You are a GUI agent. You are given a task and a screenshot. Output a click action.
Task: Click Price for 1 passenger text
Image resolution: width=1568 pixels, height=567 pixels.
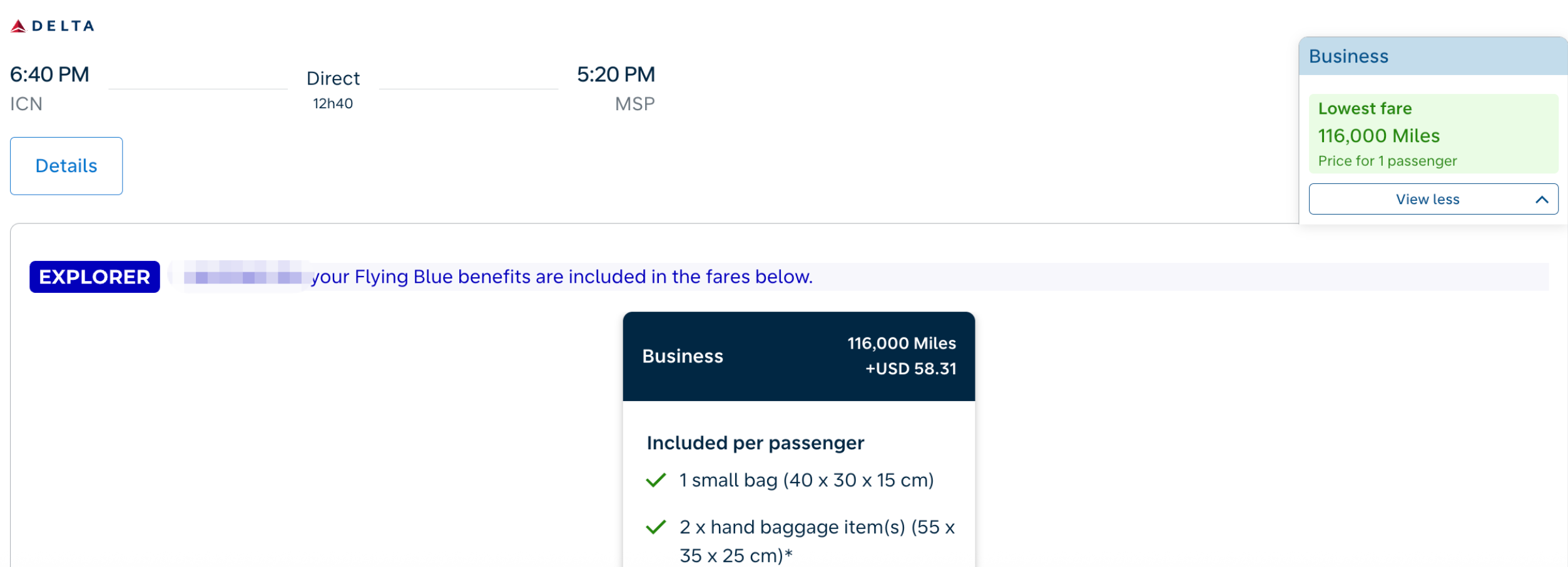click(1387, 161)
